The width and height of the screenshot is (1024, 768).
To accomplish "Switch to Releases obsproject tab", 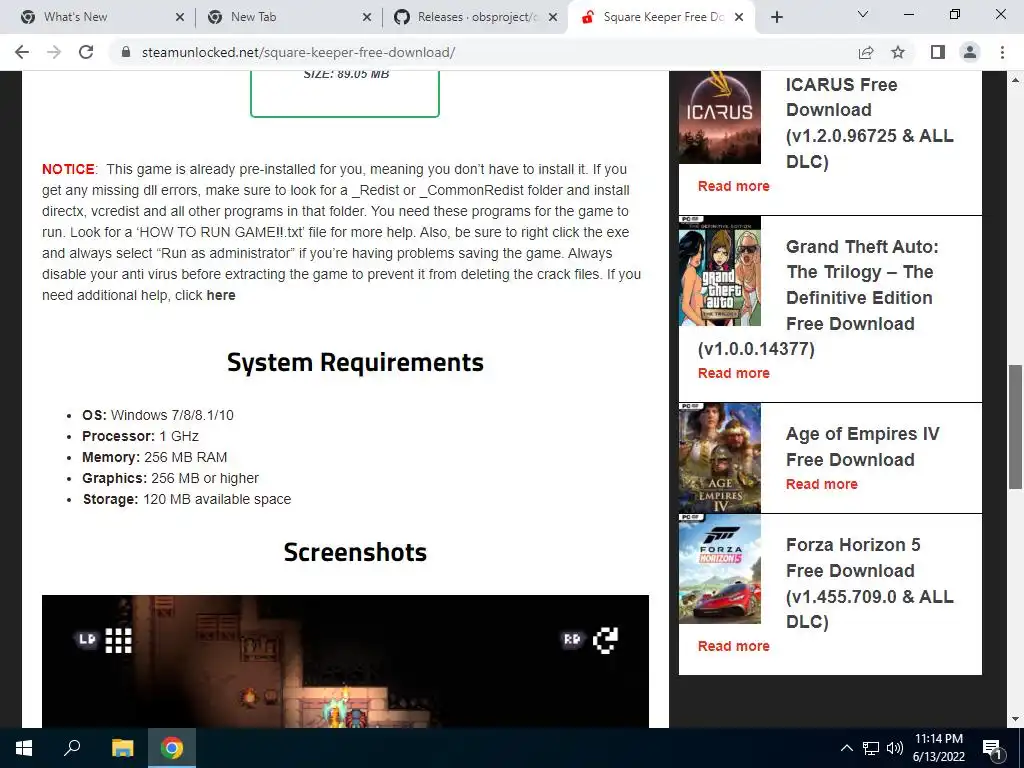I will click(x=475, y=17).
